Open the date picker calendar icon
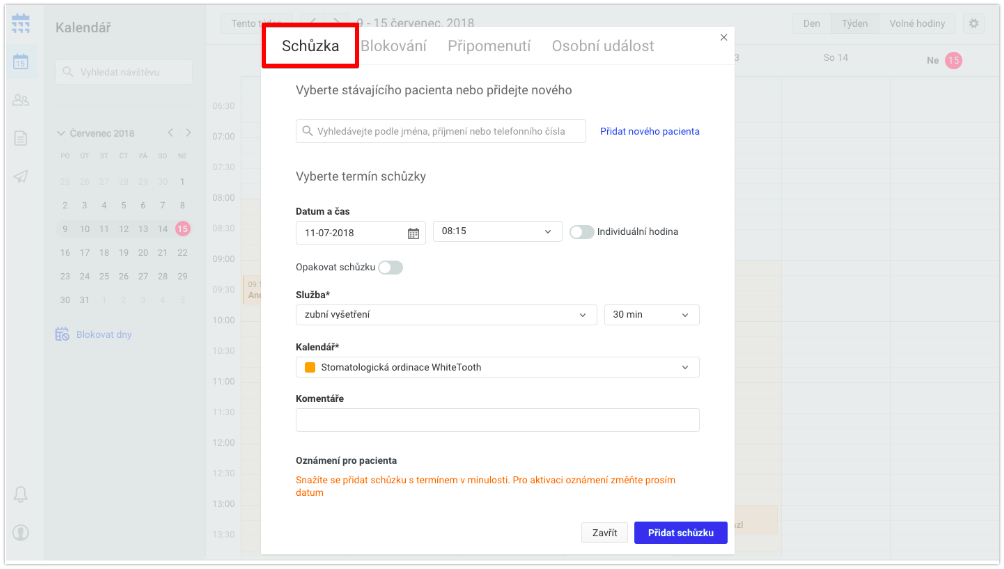This screenshot has height=569, width=1004. click(x=414, y=233)
